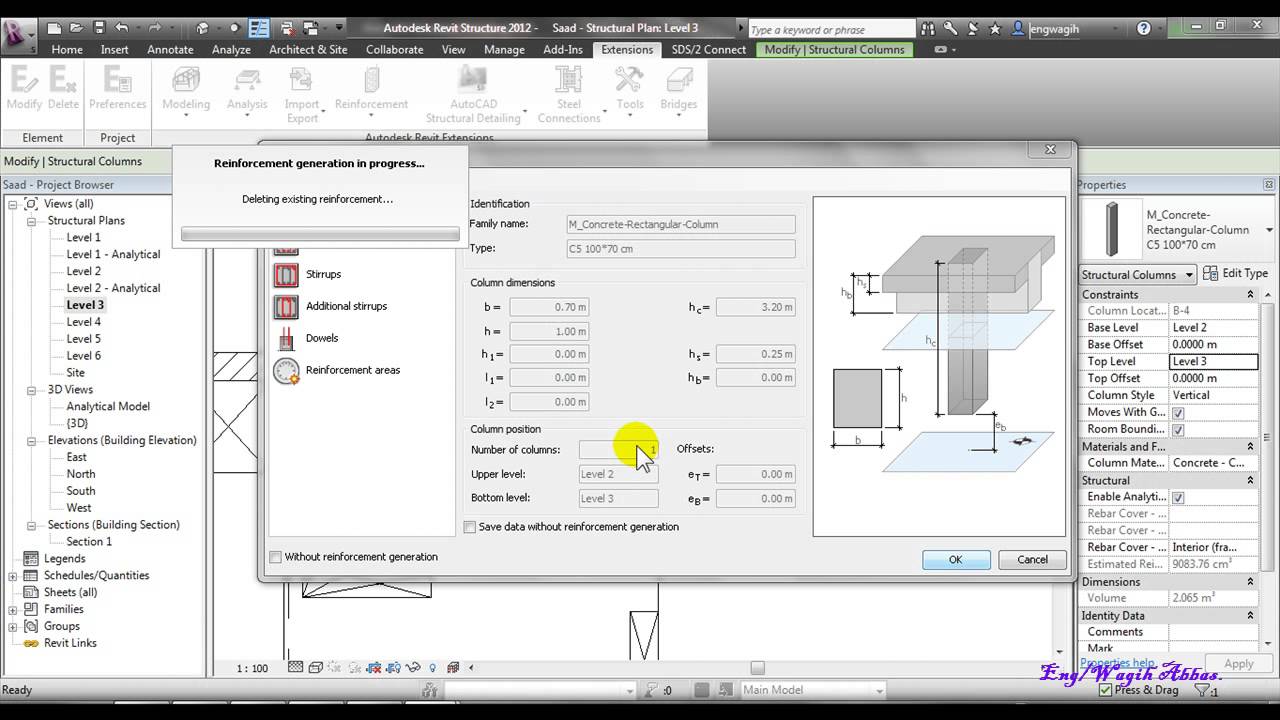
Task: Open the Manage ribbon tab
Action: point(504,49)
